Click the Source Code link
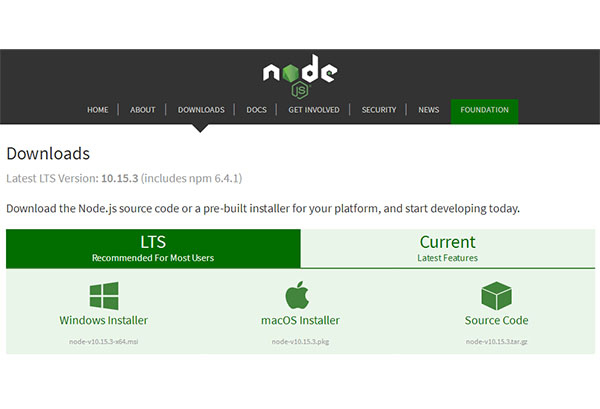The image size is (600, 409). point(496,320)
